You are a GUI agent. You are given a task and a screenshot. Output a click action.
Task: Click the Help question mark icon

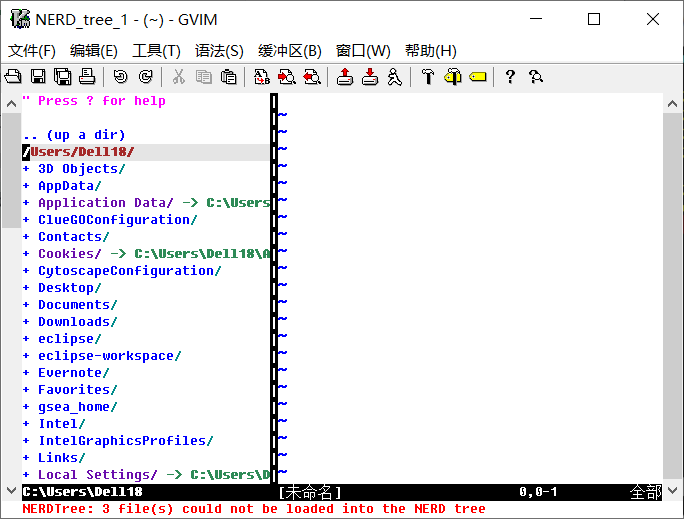[x=510, y=77]
